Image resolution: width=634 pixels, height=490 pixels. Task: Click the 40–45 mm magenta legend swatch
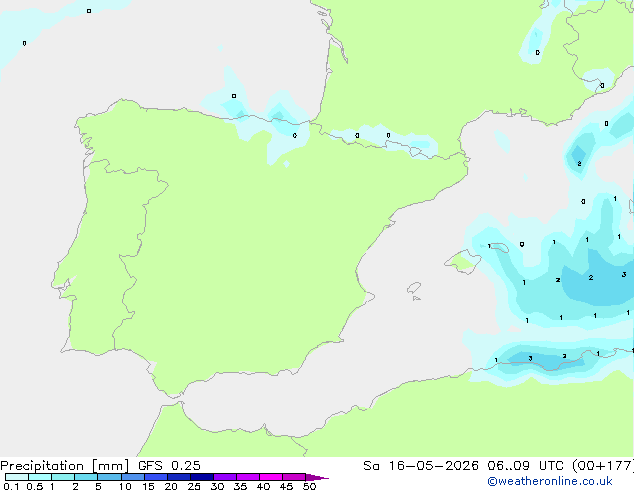(271, 477)
